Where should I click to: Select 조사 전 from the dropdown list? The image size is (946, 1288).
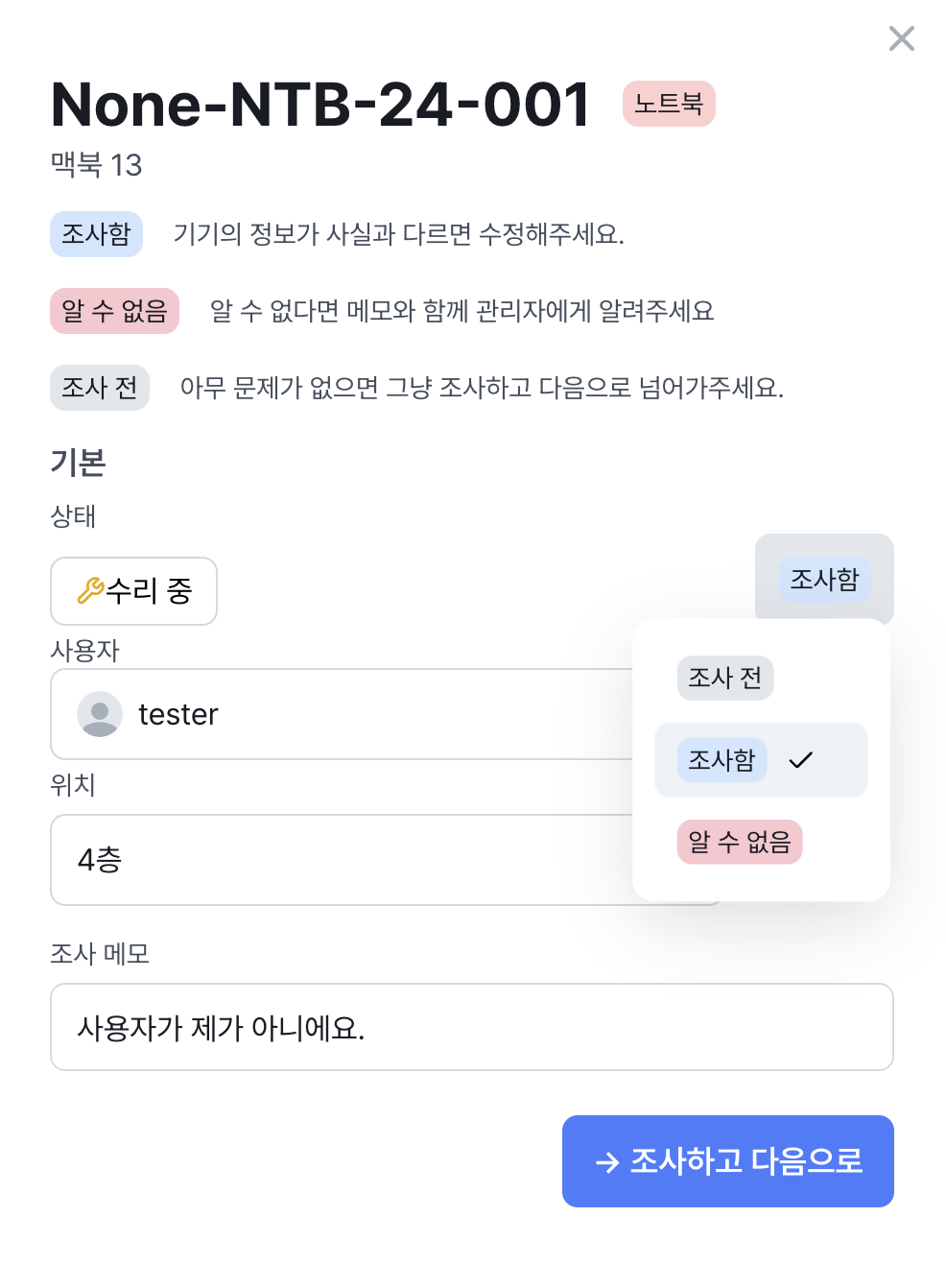[724, 678]
